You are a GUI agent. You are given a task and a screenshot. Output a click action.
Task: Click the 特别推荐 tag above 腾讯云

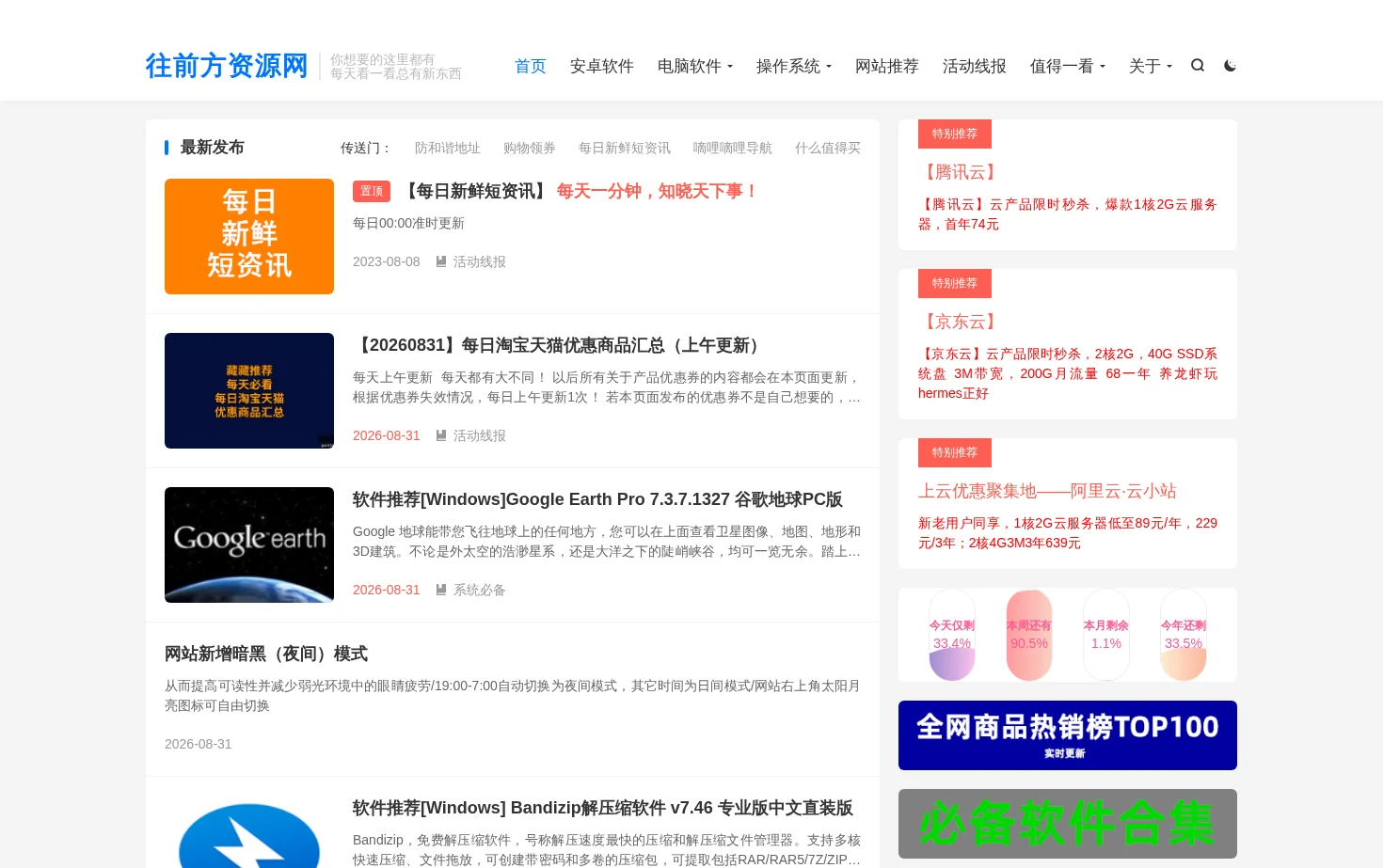pos(955,134)
